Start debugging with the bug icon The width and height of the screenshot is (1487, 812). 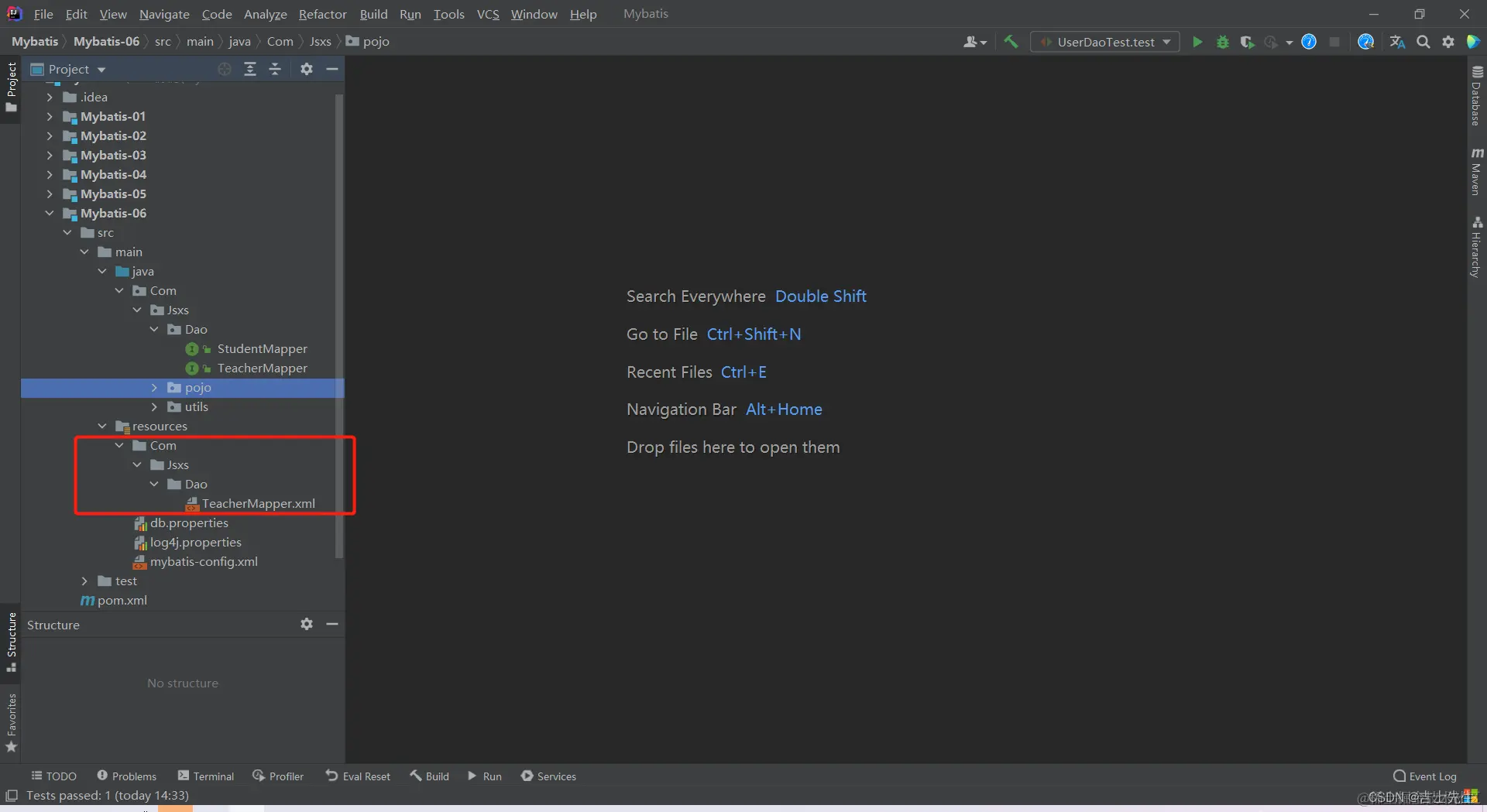pyautogui.click(x=1222, y=42)
